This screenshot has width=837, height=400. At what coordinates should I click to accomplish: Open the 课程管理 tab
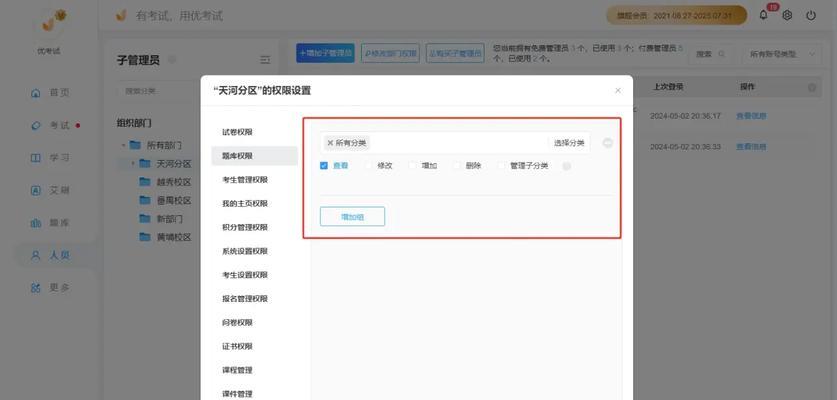(x=254, y=370)
